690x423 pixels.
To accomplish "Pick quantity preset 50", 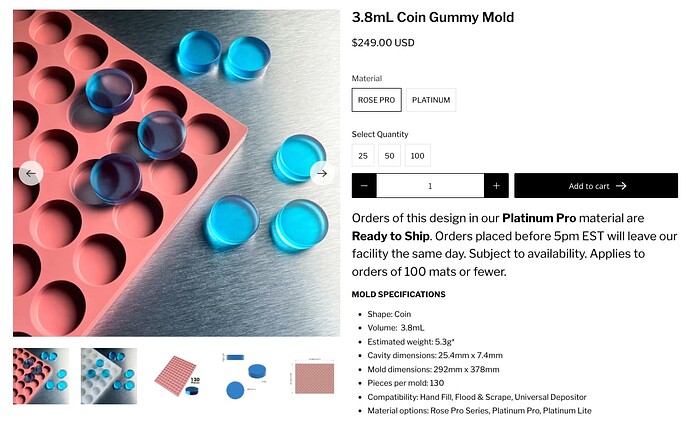I will pyautogui.click(x=389, y=156).
